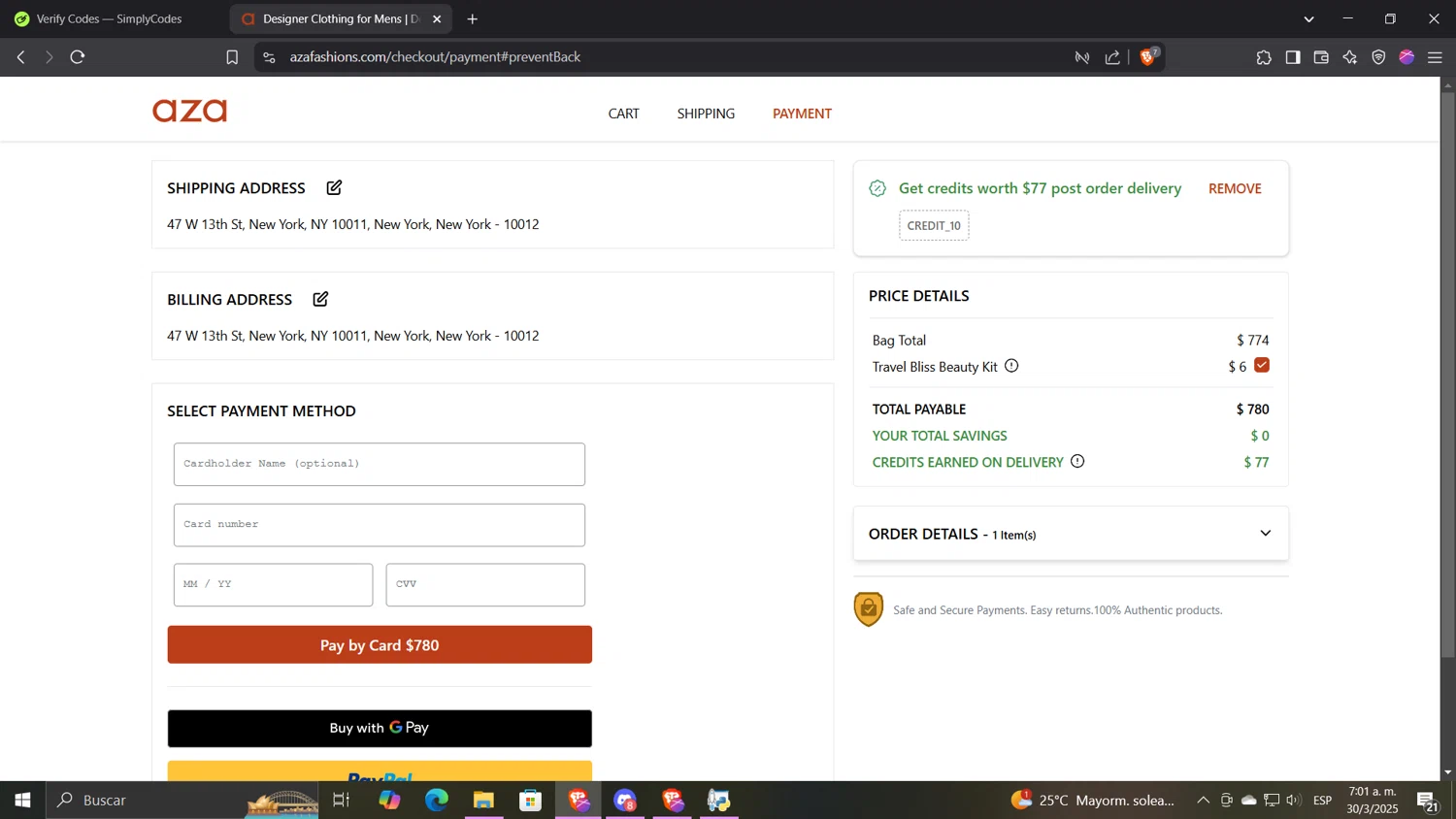Edit the billing address pencil icon
1456x819 pixels.
[320, 299]
